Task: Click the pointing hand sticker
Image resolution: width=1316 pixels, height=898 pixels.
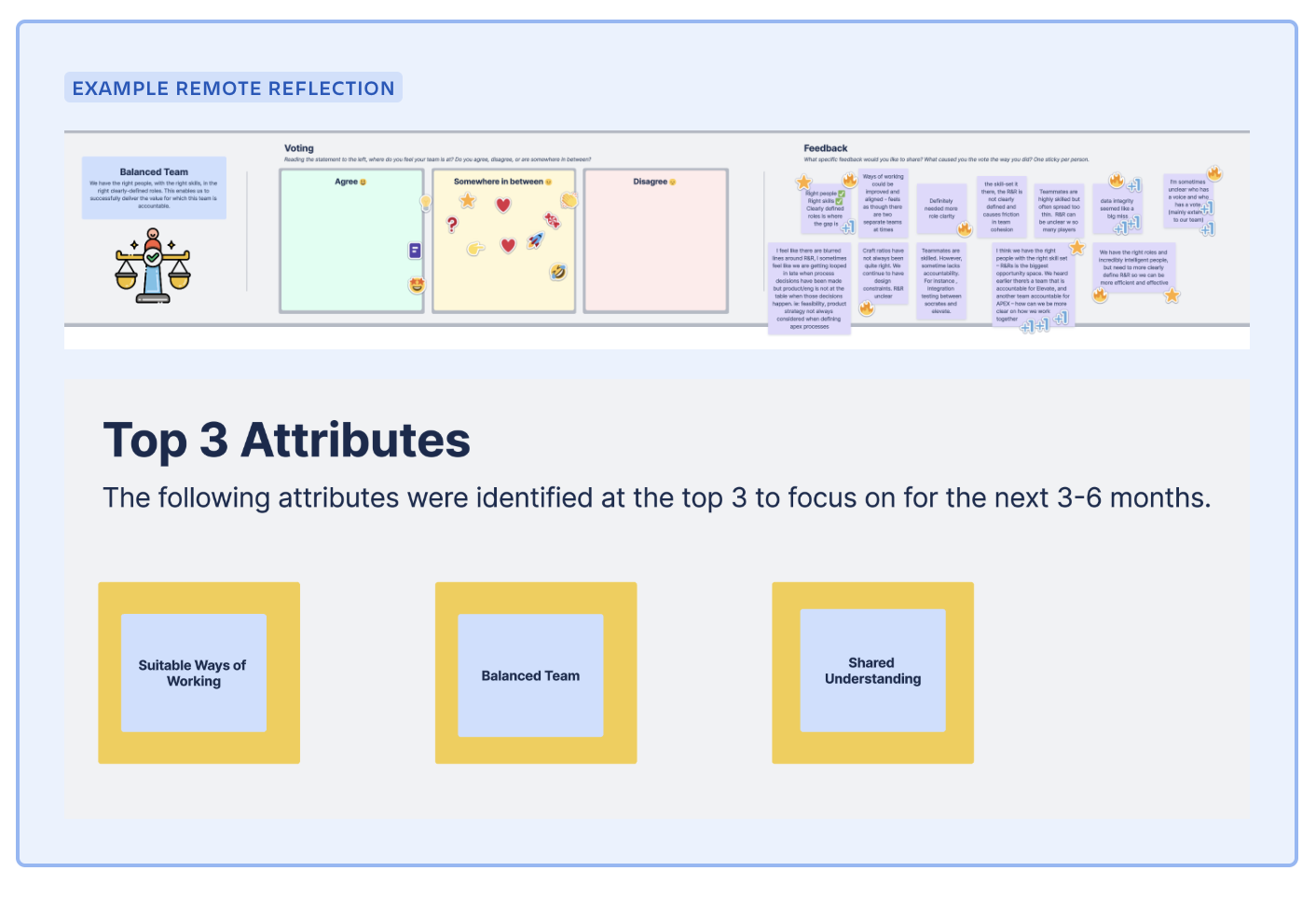Action: point(475,248)
